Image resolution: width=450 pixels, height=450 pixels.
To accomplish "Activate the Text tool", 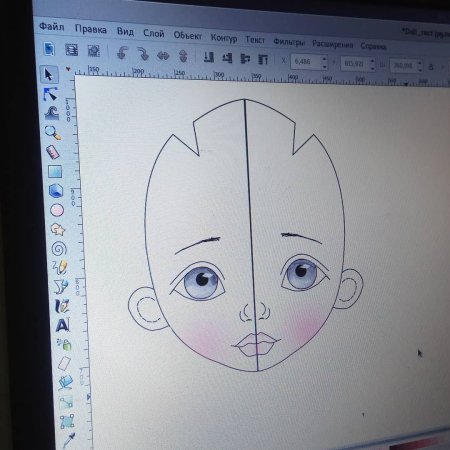I will 63,325.
